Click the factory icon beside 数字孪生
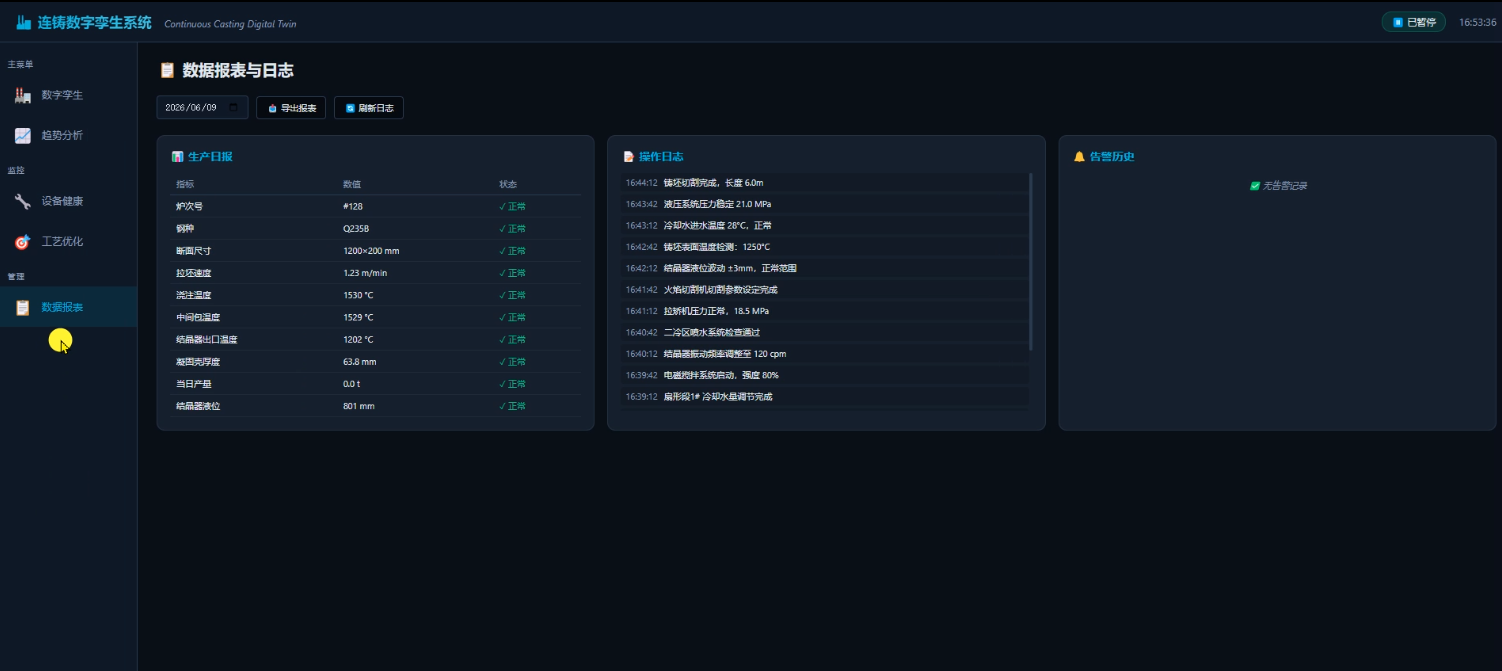Viewport: 1502px width, 671px height. click(x=22, y=95)
